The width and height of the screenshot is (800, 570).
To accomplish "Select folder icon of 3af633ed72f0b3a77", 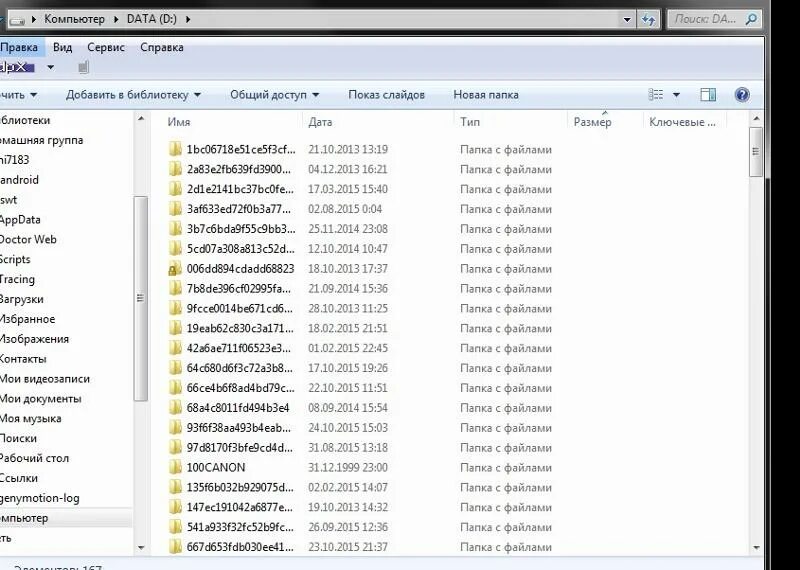I will click(175, 209).
